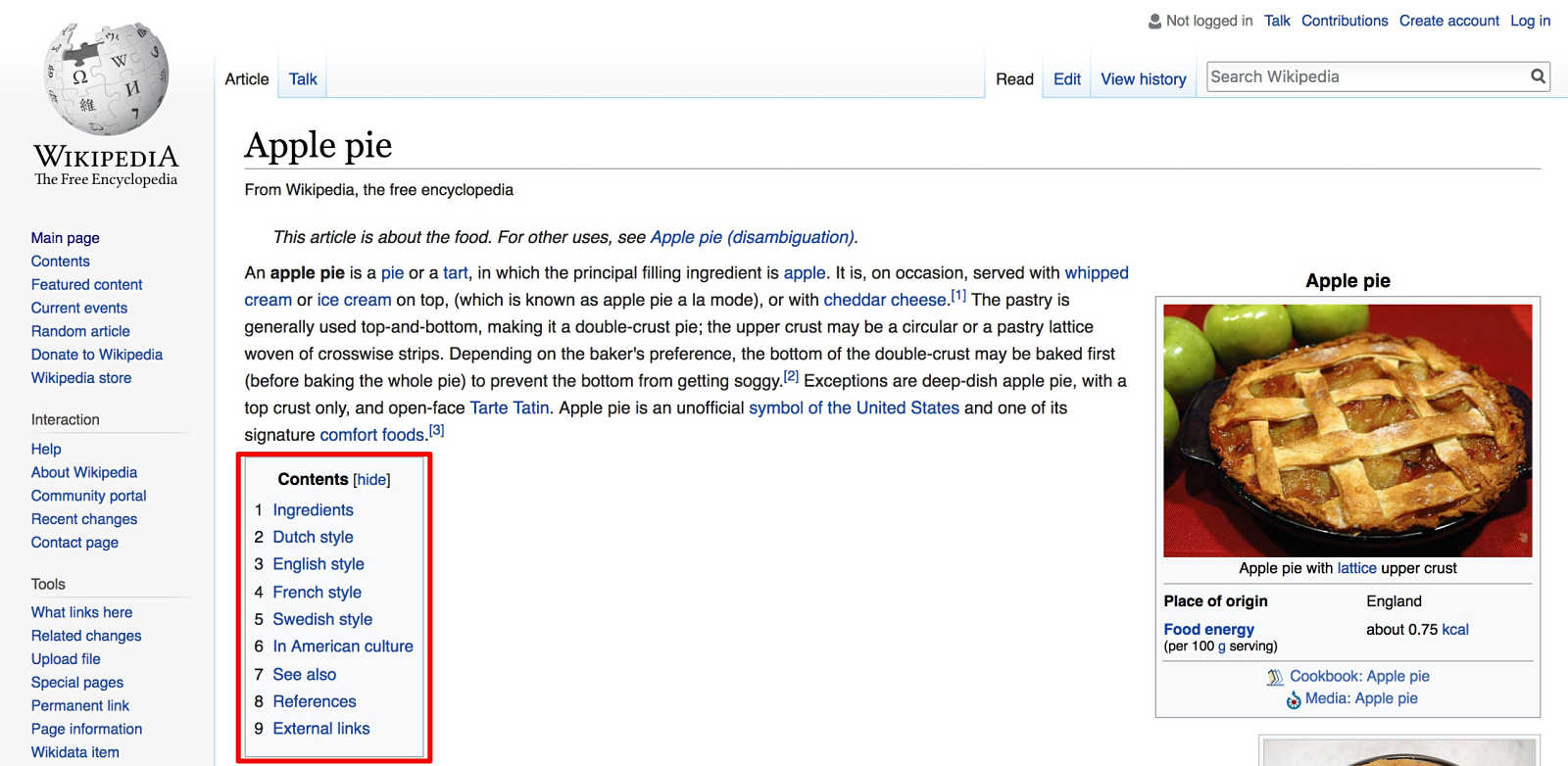Jump to See also section
This screenshot has width=1568, height=766.
[x=304, y=675]
